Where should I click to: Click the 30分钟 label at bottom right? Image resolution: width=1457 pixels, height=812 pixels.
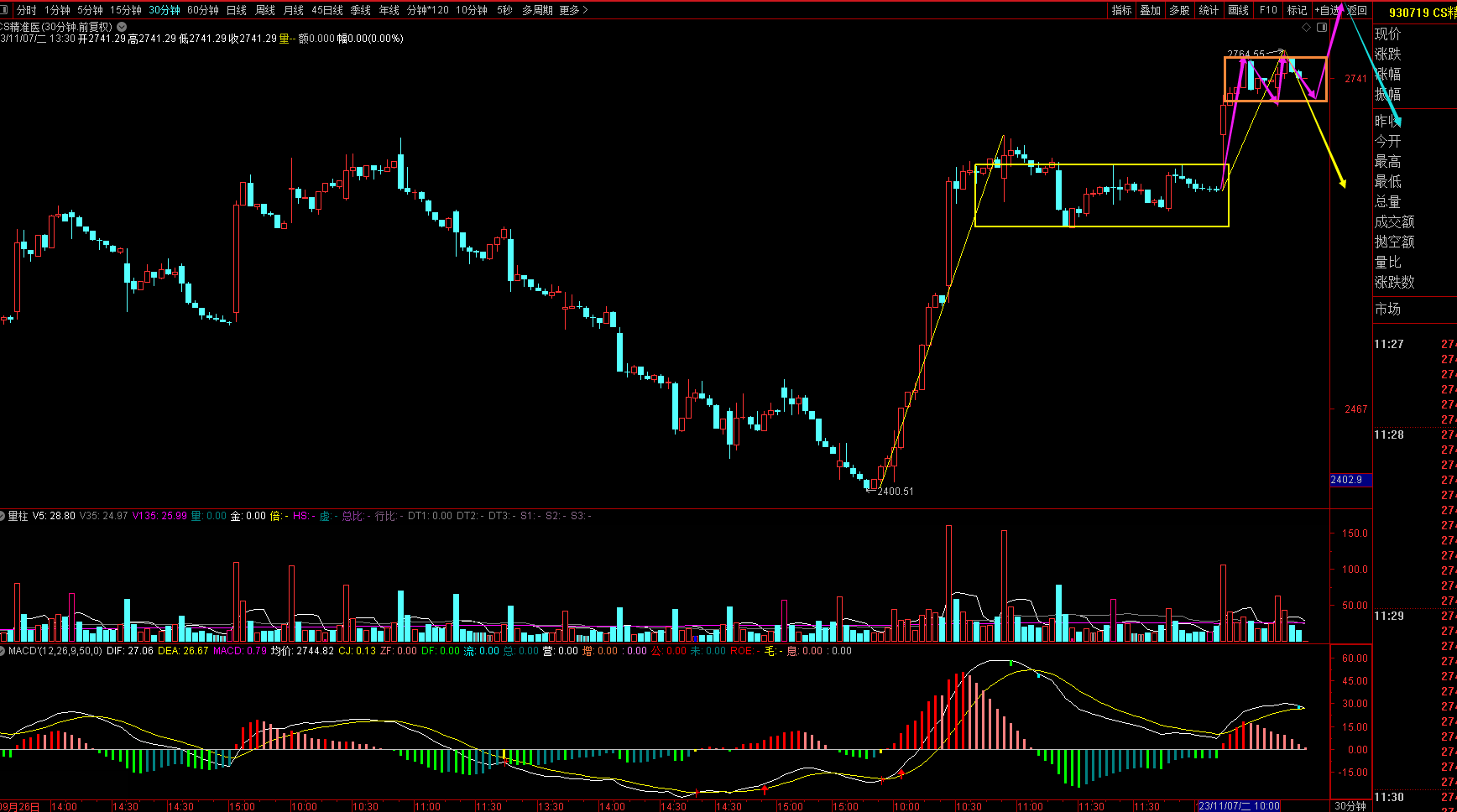(x=1350, y=806)
